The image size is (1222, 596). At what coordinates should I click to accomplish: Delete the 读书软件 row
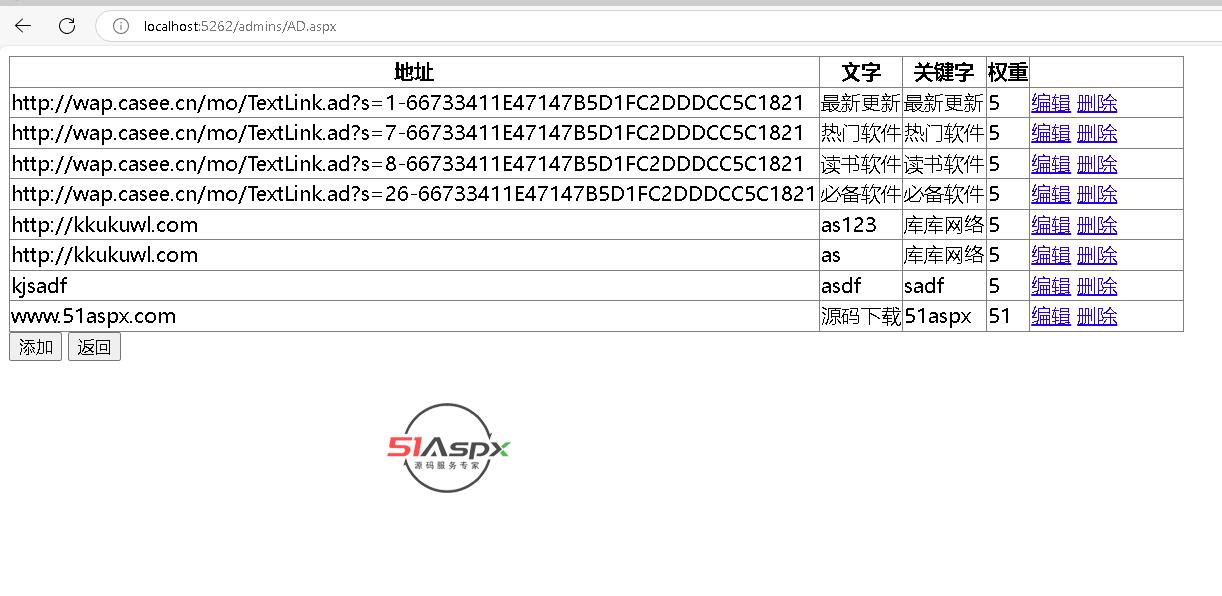point(1097,164)
